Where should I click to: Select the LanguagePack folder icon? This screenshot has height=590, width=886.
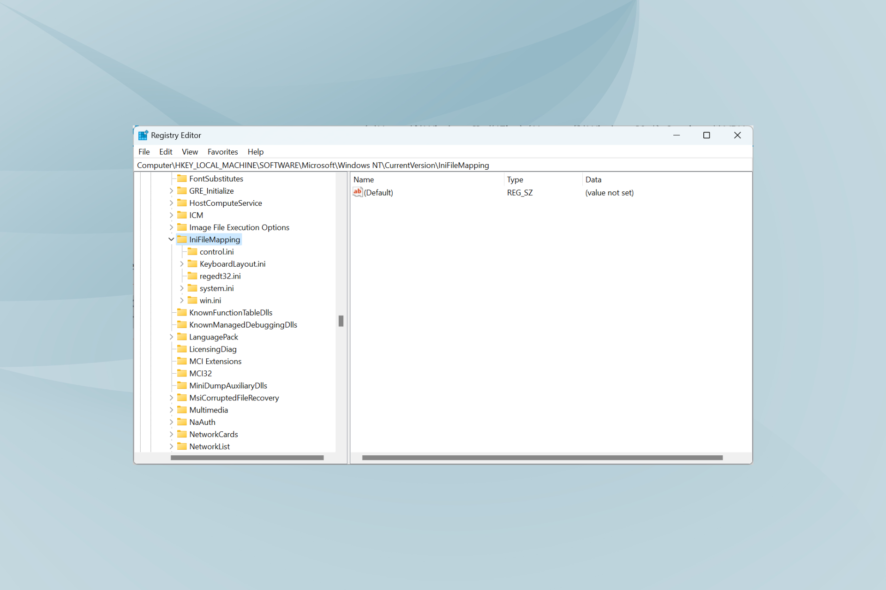[x=182, y=337]
